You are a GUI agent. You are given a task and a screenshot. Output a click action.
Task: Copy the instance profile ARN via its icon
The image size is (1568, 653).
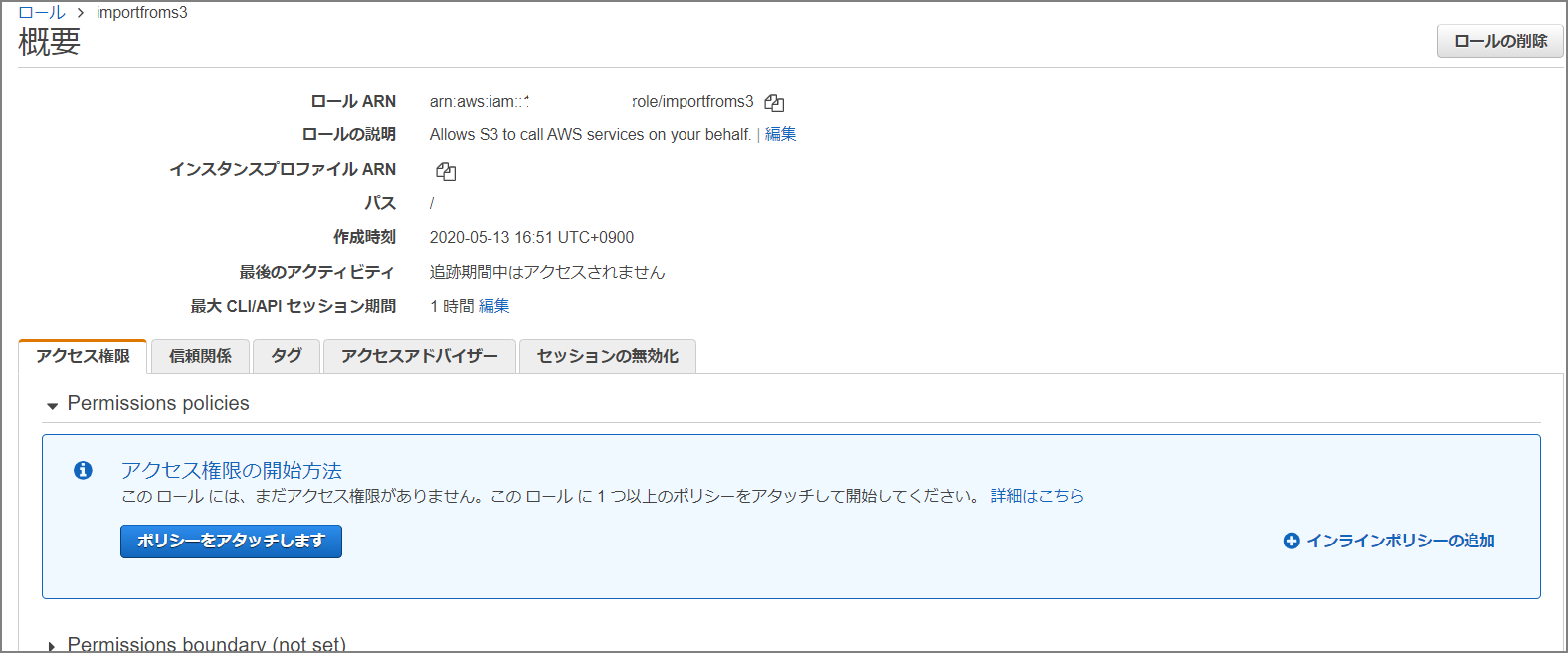(446, 171)
